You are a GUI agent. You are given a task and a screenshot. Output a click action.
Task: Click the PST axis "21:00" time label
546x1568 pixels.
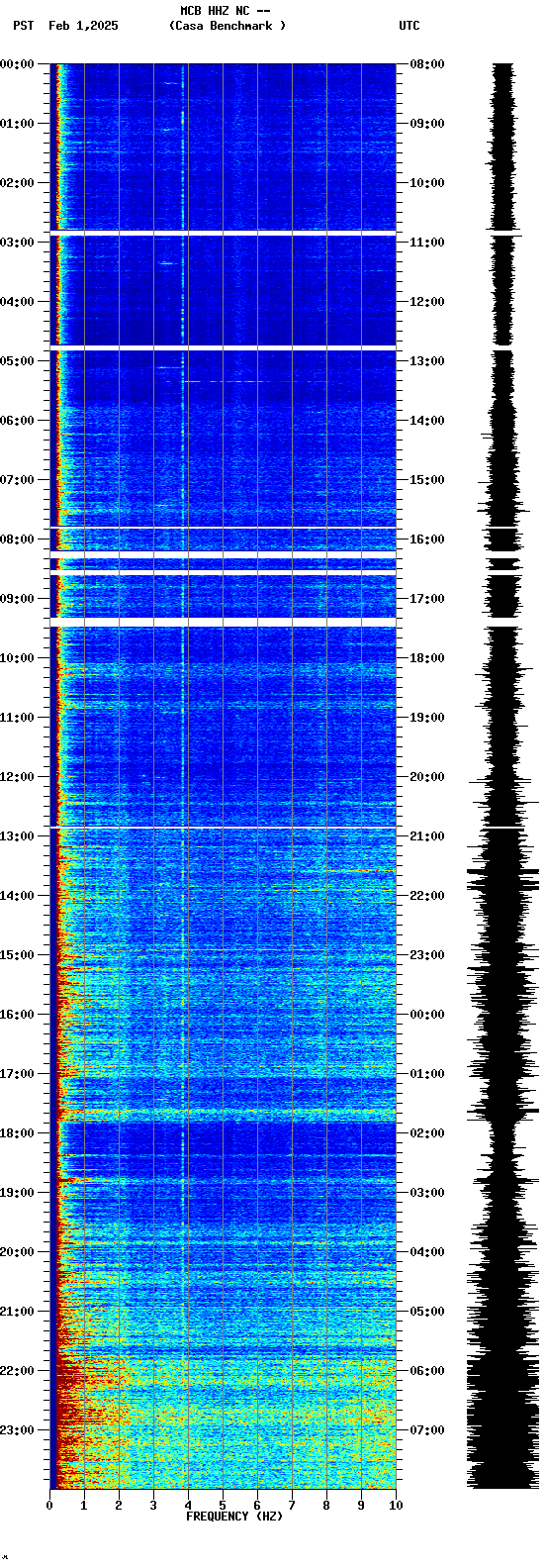(x=17, y=1312)
